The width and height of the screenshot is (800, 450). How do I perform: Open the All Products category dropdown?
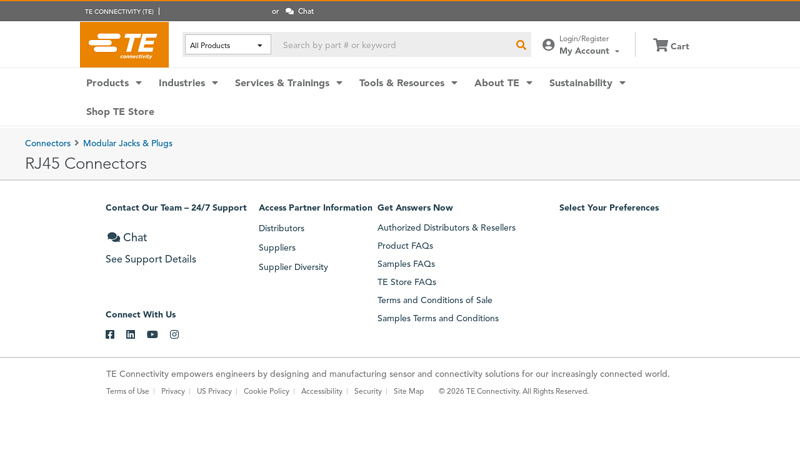point(227,45)
